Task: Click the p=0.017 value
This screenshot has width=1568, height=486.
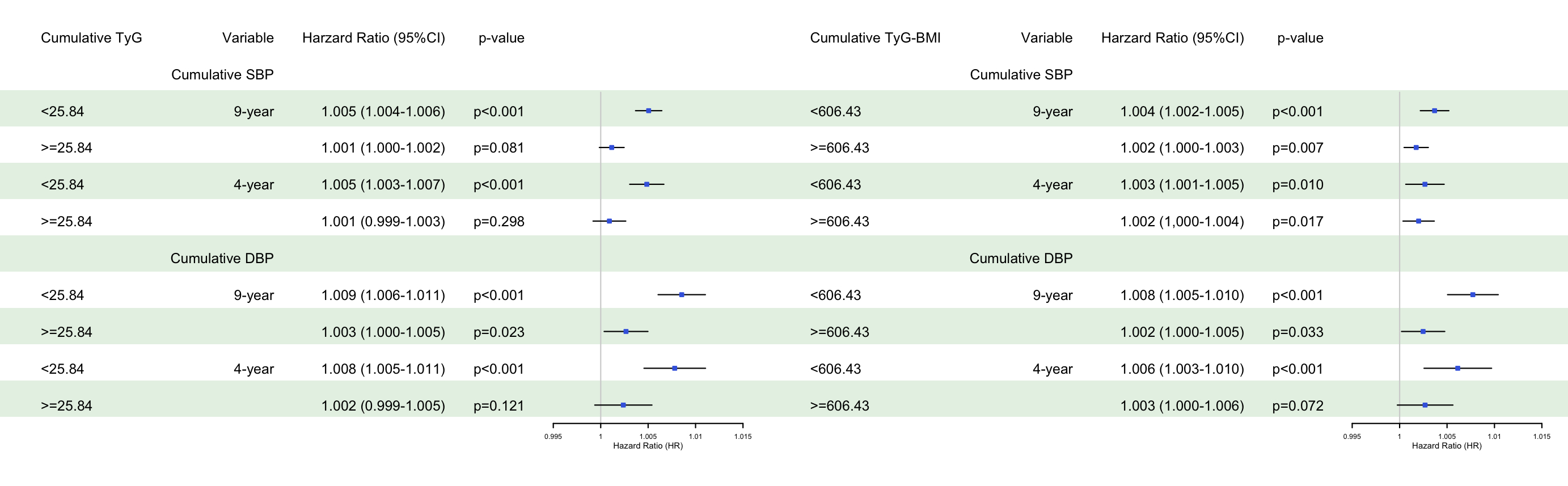Action: [1297, 222]
